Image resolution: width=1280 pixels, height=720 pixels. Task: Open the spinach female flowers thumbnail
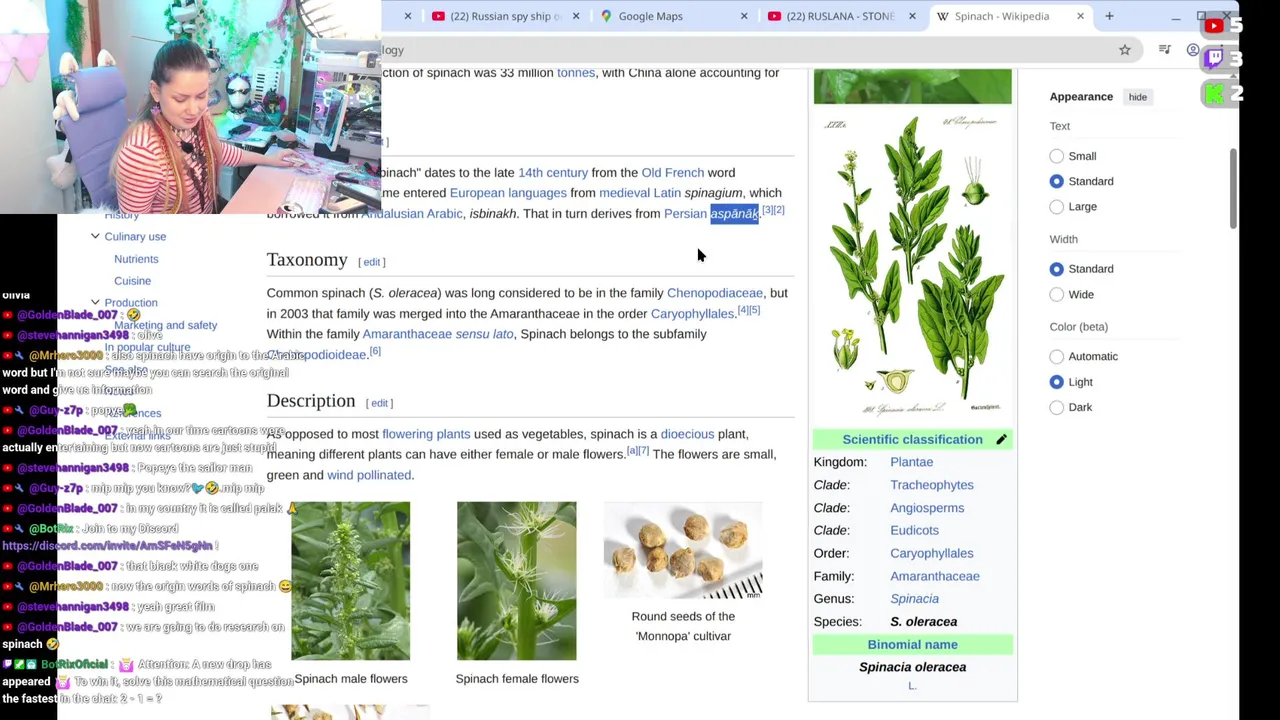coord(516,581)
